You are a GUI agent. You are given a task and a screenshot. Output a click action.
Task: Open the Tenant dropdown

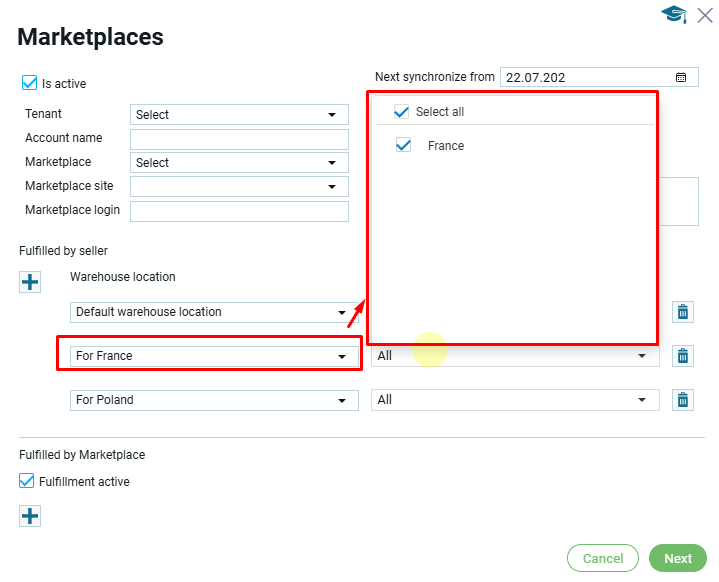coord(239,115)
